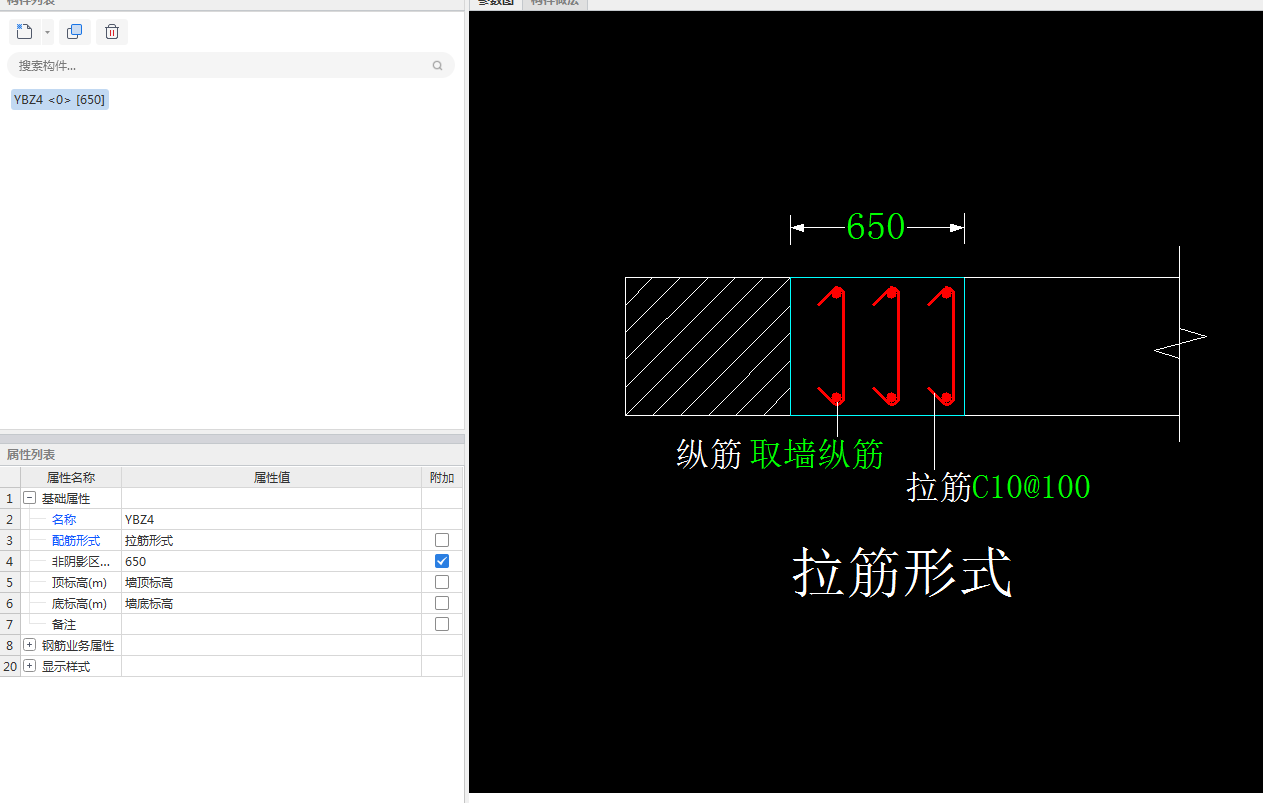Click the 配筋形式 value 拉筋形式
Screen dimensions: 1263x803
(271, 540)
